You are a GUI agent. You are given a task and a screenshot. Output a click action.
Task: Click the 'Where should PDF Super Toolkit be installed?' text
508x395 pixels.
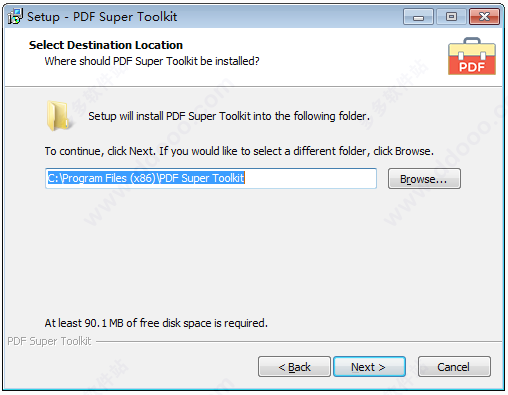[x=152, y=61]
